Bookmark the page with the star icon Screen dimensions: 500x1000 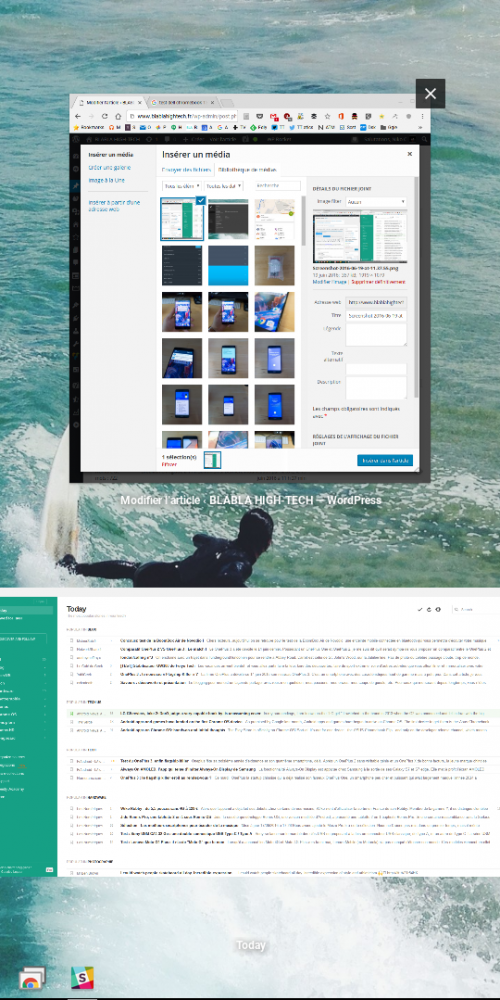click(327, 117)
